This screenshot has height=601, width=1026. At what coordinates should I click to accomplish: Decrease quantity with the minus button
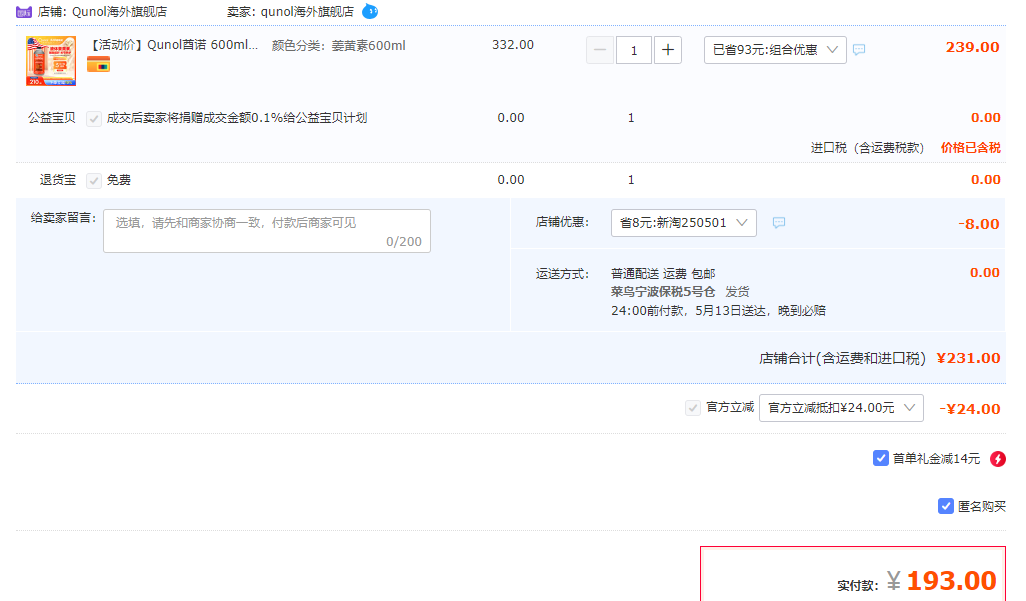pyautogui.click(x=599, y=50)
